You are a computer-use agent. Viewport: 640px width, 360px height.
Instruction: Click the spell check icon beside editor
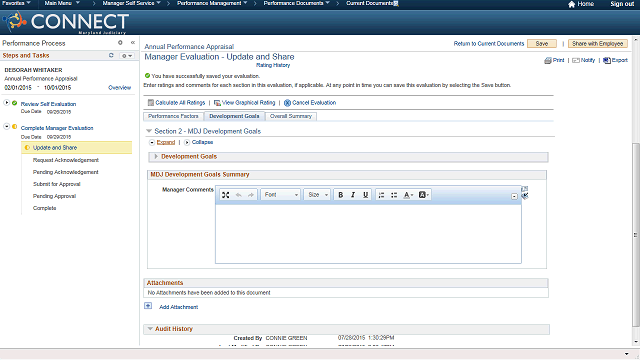[x=525, y=196]
